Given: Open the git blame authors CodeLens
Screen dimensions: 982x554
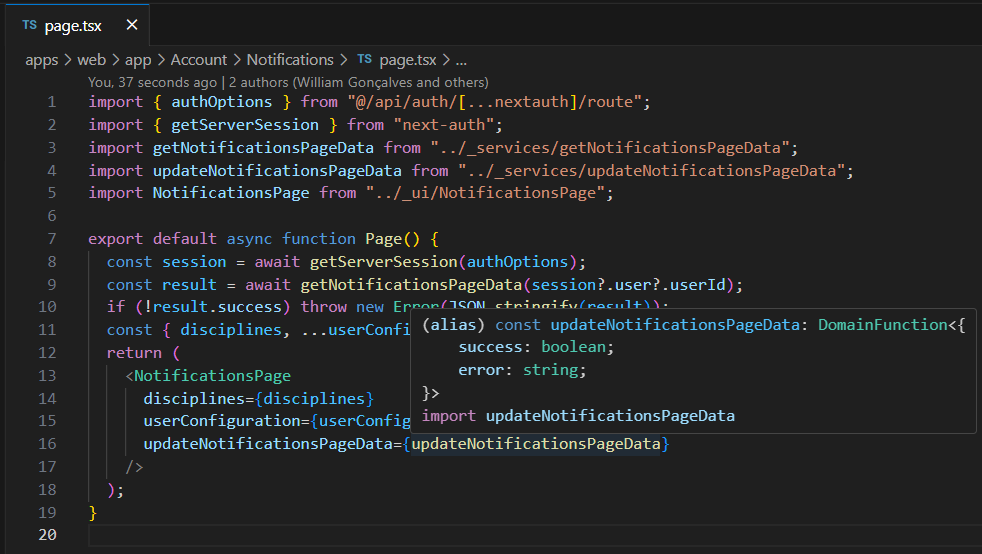Looking at the screenshot, I should (x=288, y=82).
